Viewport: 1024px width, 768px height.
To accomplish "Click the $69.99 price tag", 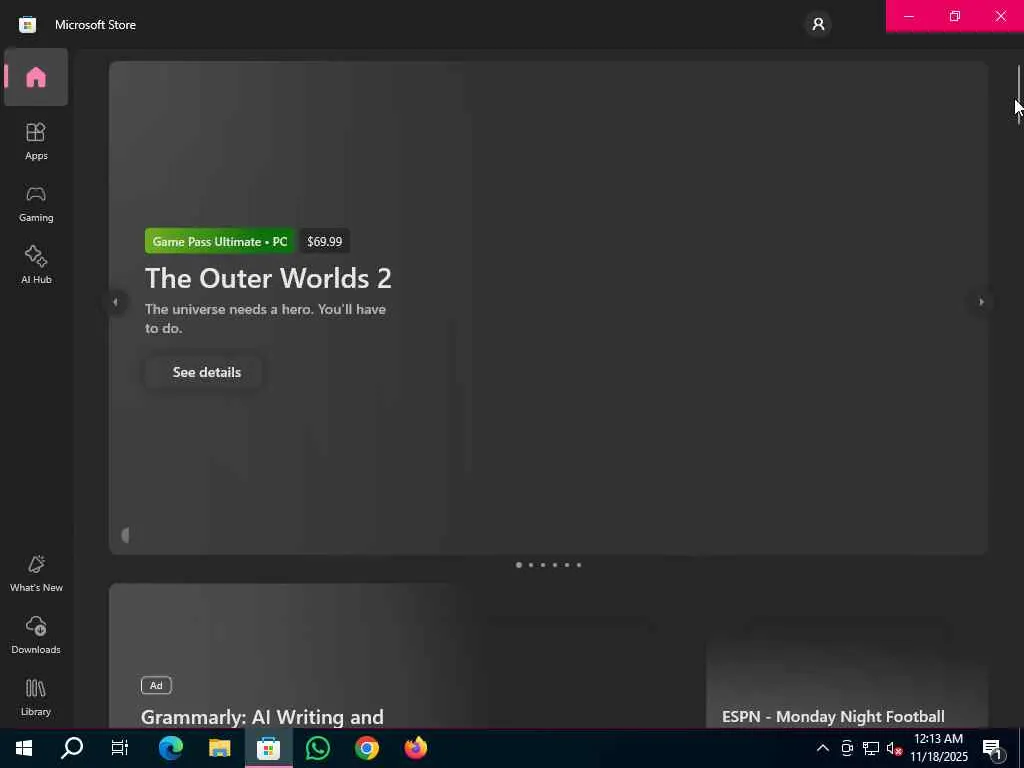I will point(325,241).
